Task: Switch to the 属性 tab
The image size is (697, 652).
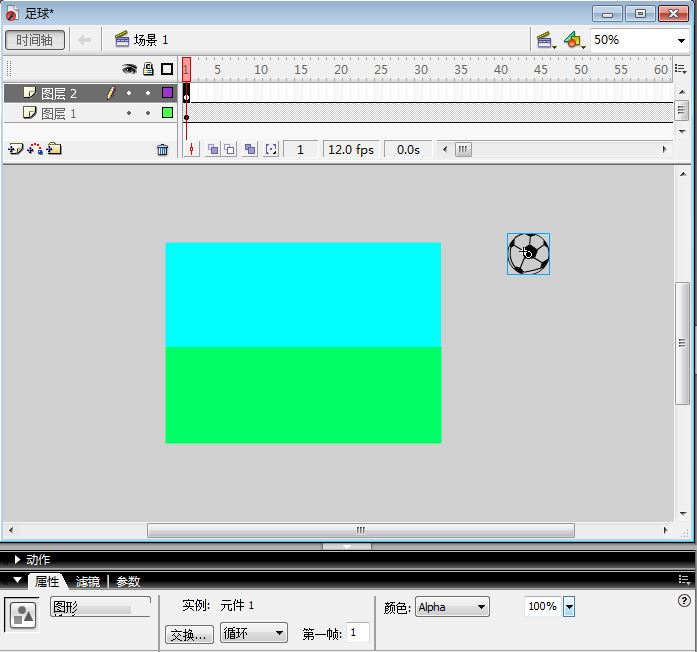Action: tap(47, 581)
